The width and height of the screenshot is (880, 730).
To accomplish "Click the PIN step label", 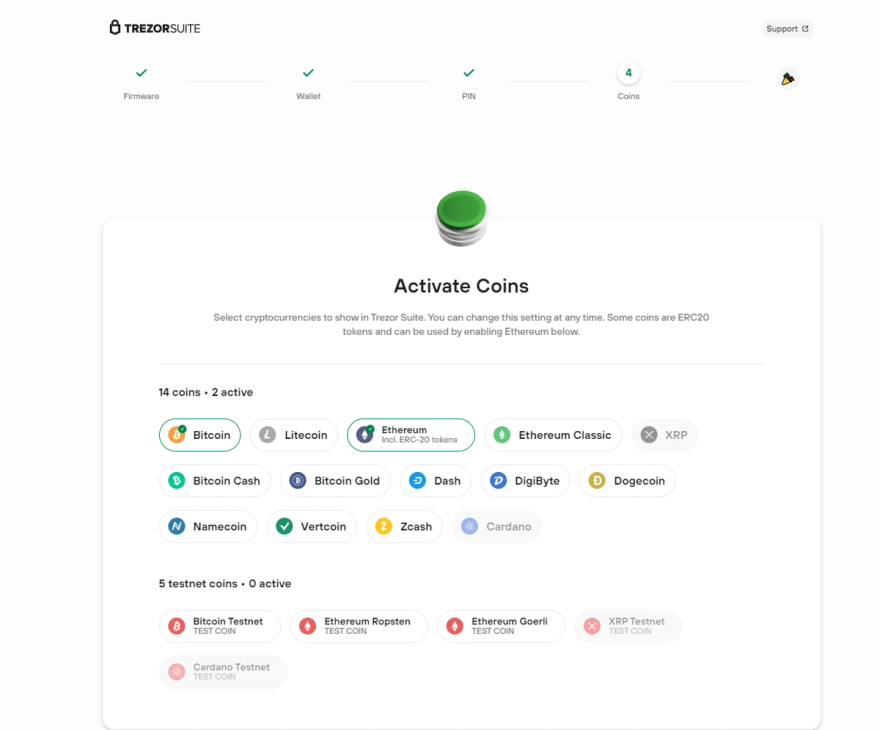I will [x=469, y=97].
